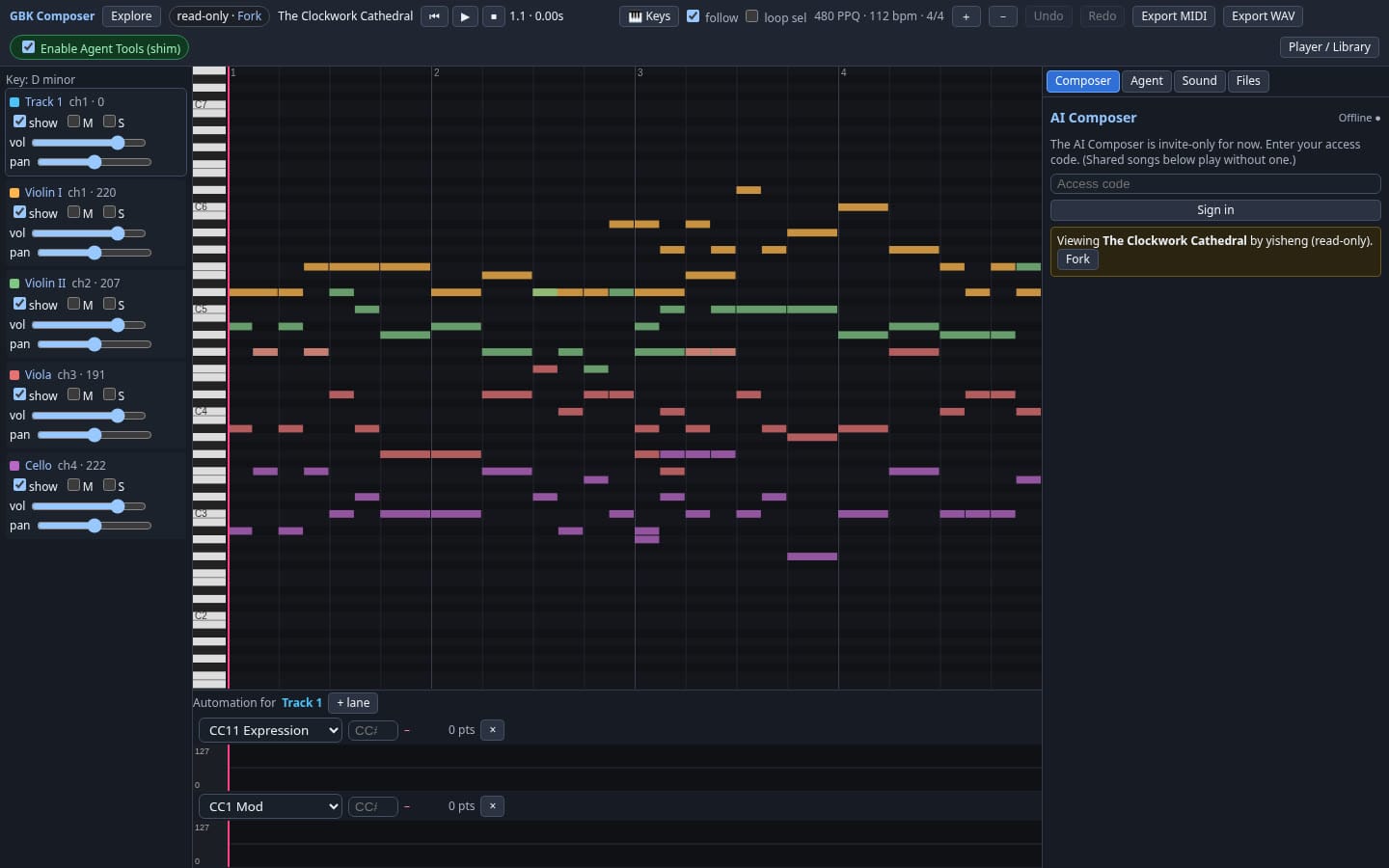Screen dimensions: 1389x868
Task: Mute the Viola track
Action: pos(73,394)
